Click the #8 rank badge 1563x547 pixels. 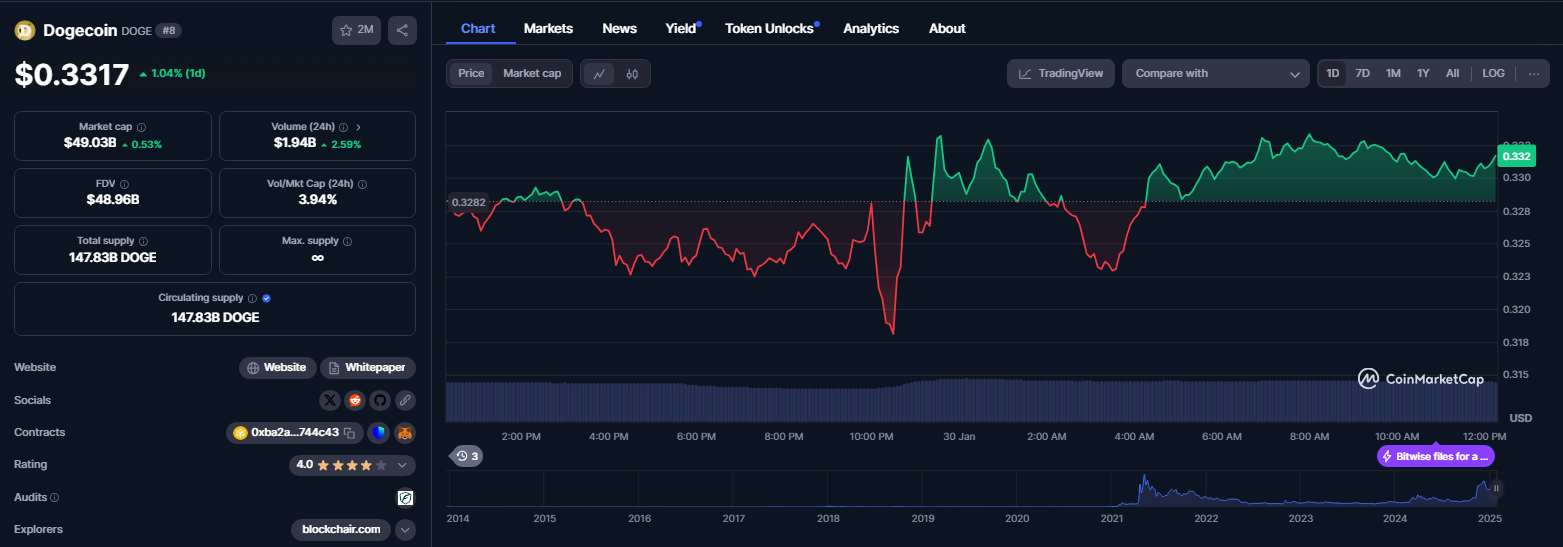pos(168,31)
